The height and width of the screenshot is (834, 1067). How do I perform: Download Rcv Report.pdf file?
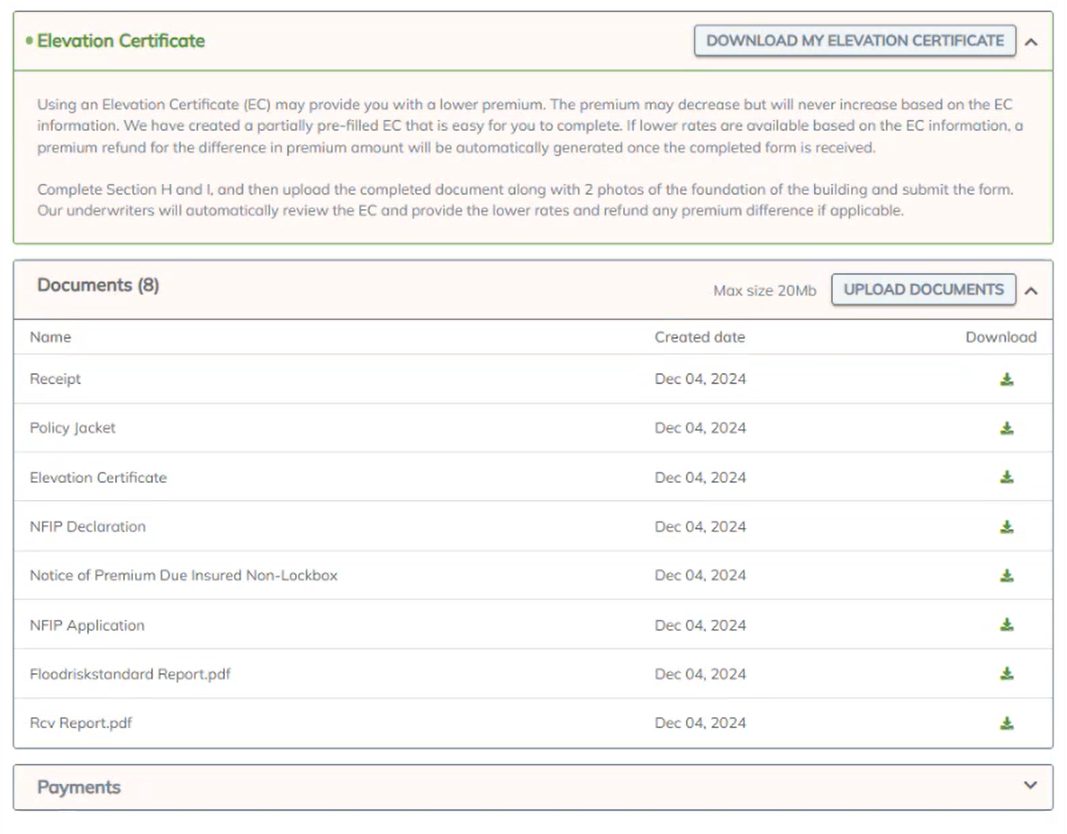click(1006, 723)
